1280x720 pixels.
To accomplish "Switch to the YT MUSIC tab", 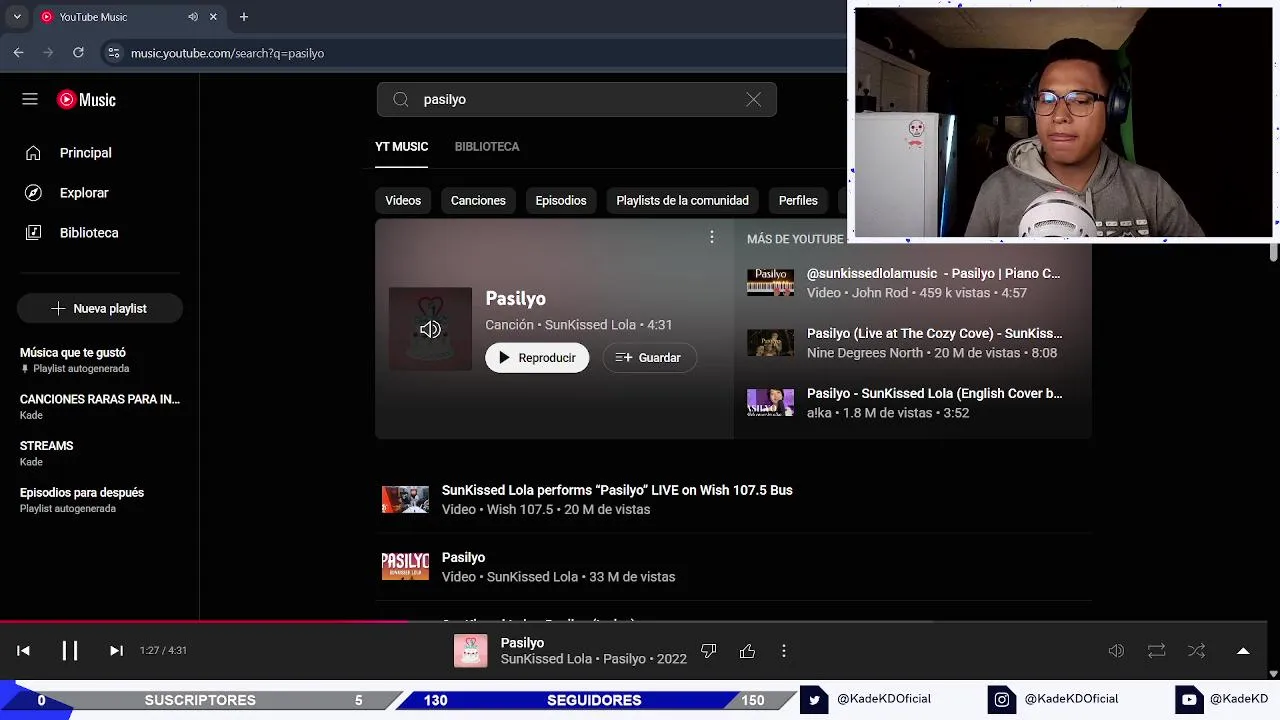I will click(x=401, y=146).
